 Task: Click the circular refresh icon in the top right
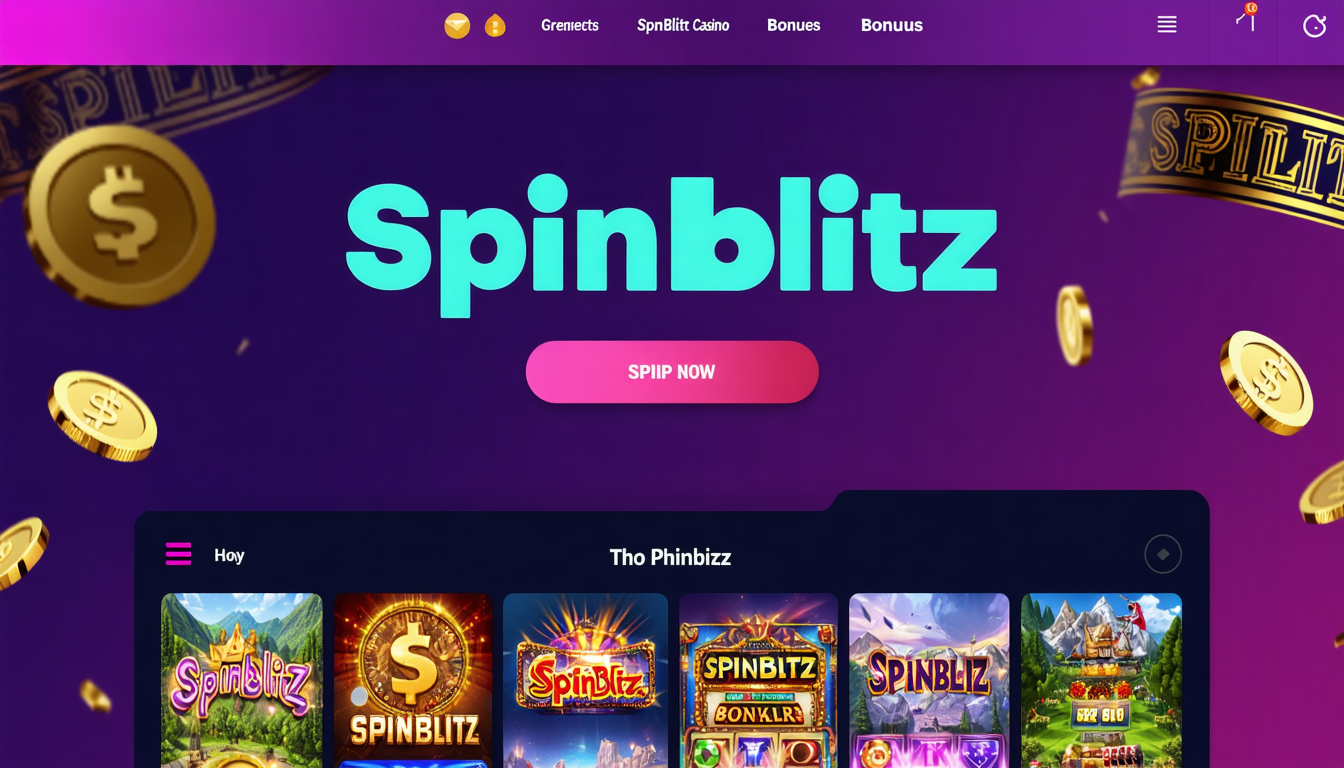(1315, 26)
